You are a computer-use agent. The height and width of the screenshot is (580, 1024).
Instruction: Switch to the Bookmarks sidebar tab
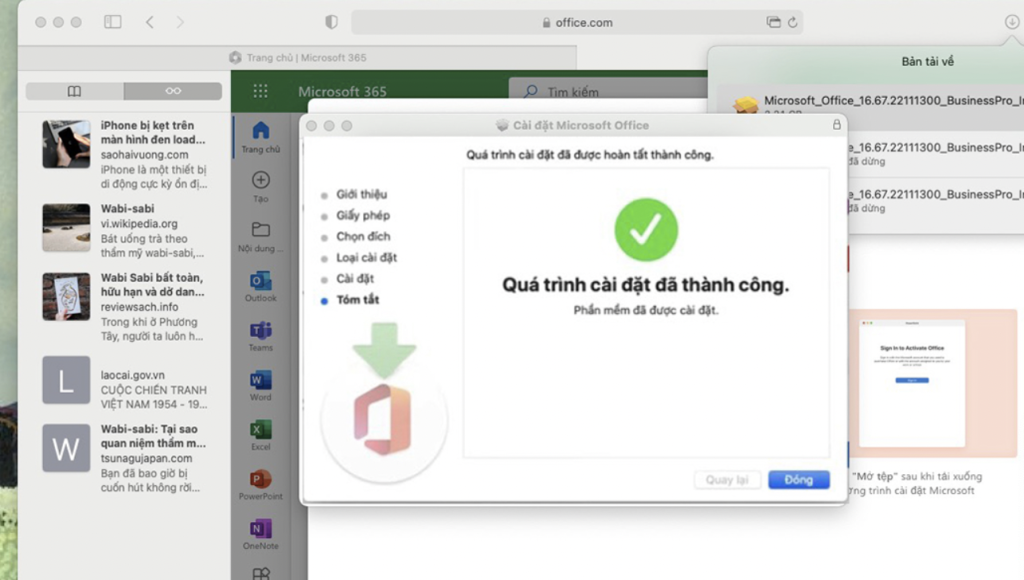[74, 91]
